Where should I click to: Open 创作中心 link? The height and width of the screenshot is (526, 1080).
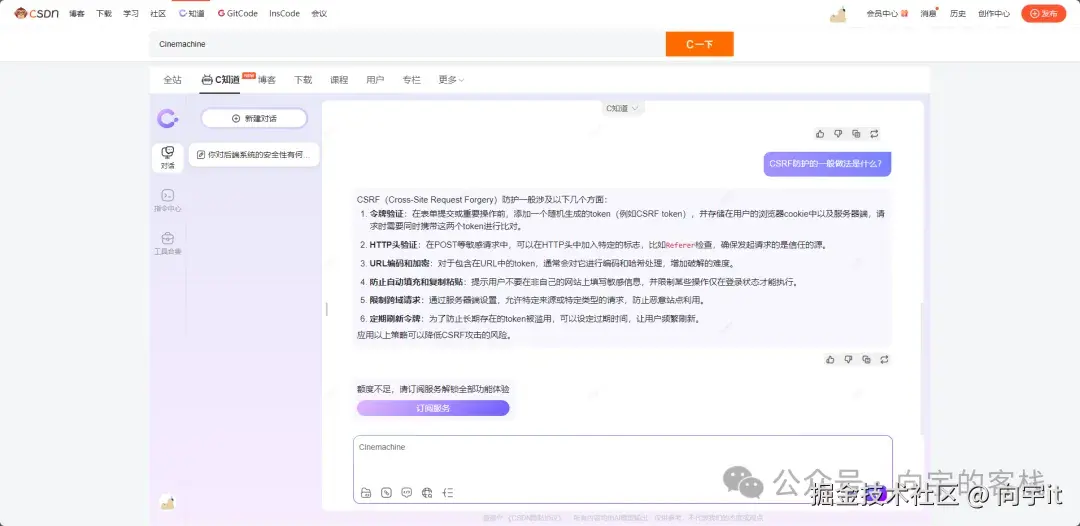(x=994, y=13)
